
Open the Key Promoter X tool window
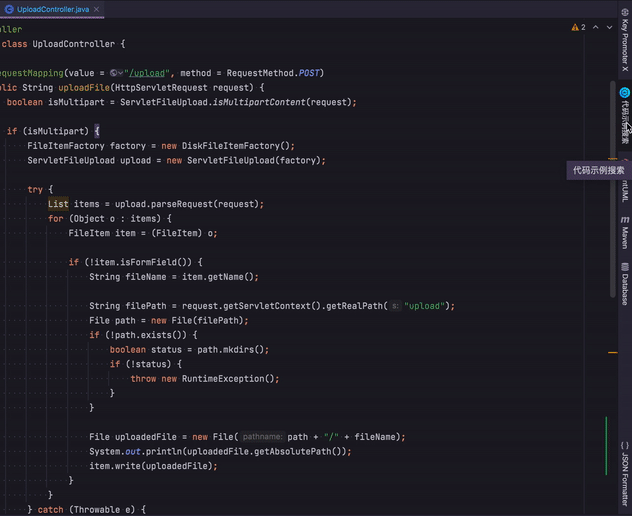coord(625,41)
